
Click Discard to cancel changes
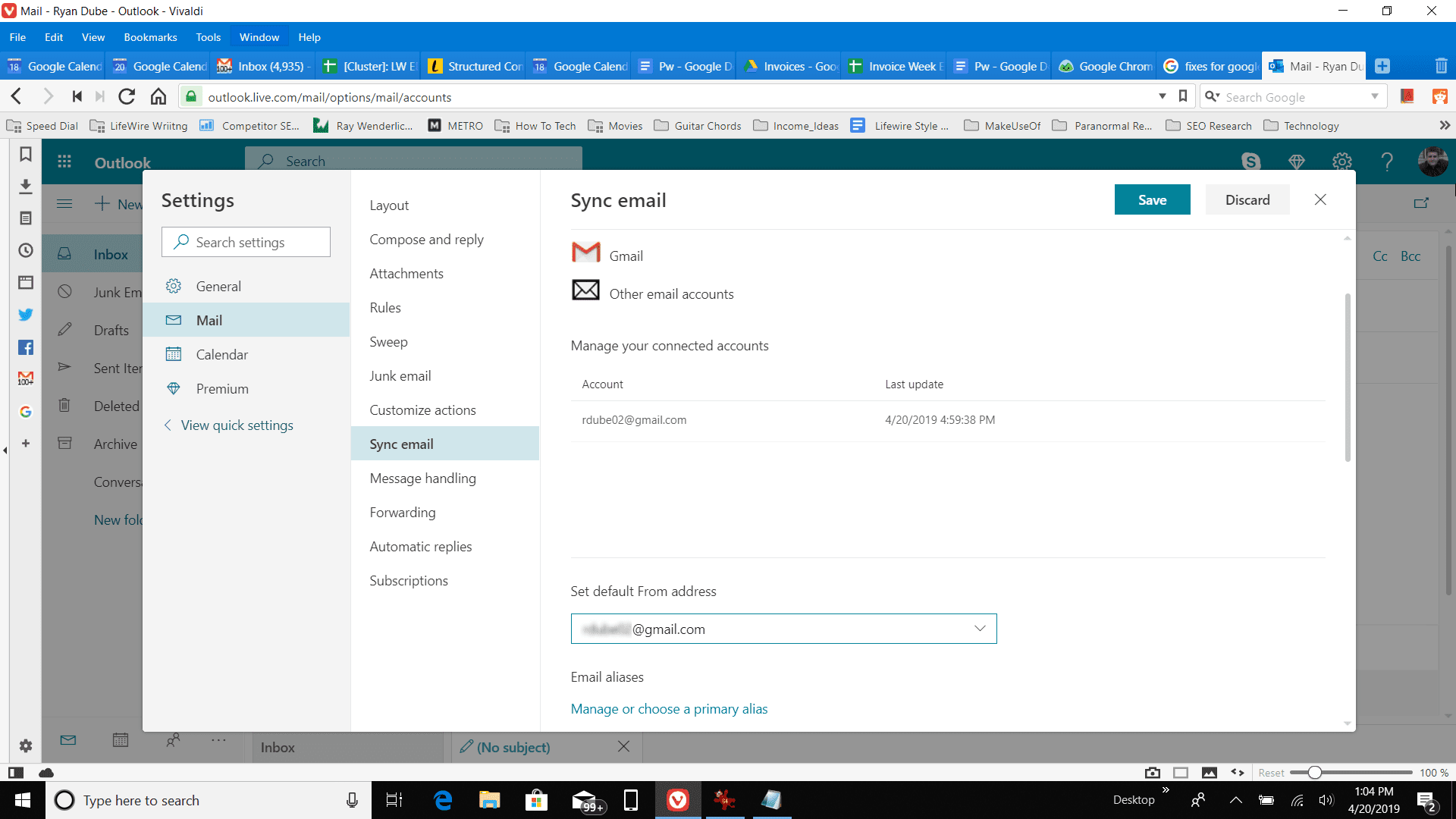(1247, 199)
